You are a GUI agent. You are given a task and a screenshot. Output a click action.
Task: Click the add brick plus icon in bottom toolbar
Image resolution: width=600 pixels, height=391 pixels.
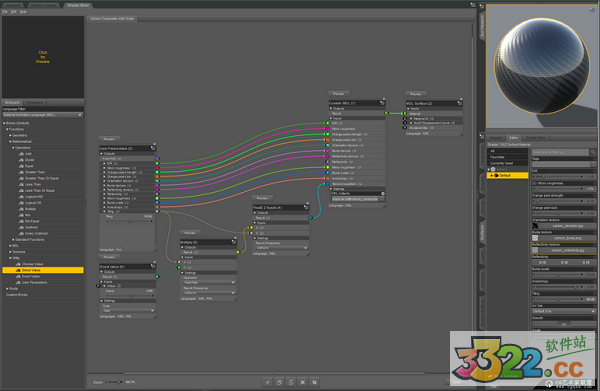[268, 382]
